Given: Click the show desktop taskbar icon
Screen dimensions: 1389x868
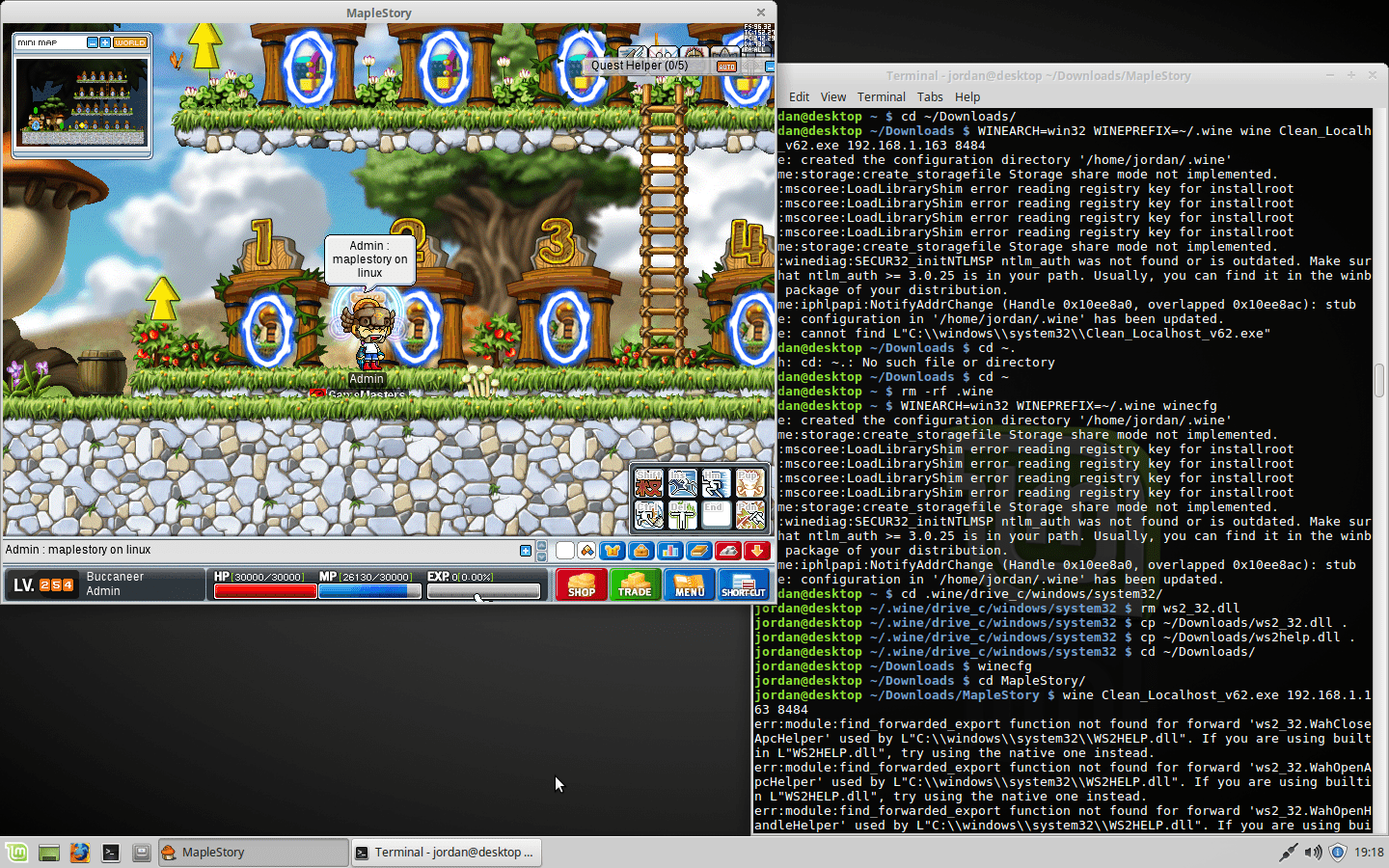Looking at the screenshot, I should coord(49,853).
